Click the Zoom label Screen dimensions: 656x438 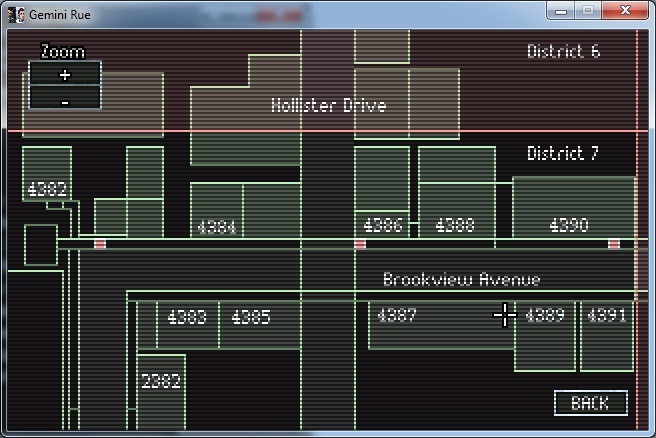click(63, 52)
